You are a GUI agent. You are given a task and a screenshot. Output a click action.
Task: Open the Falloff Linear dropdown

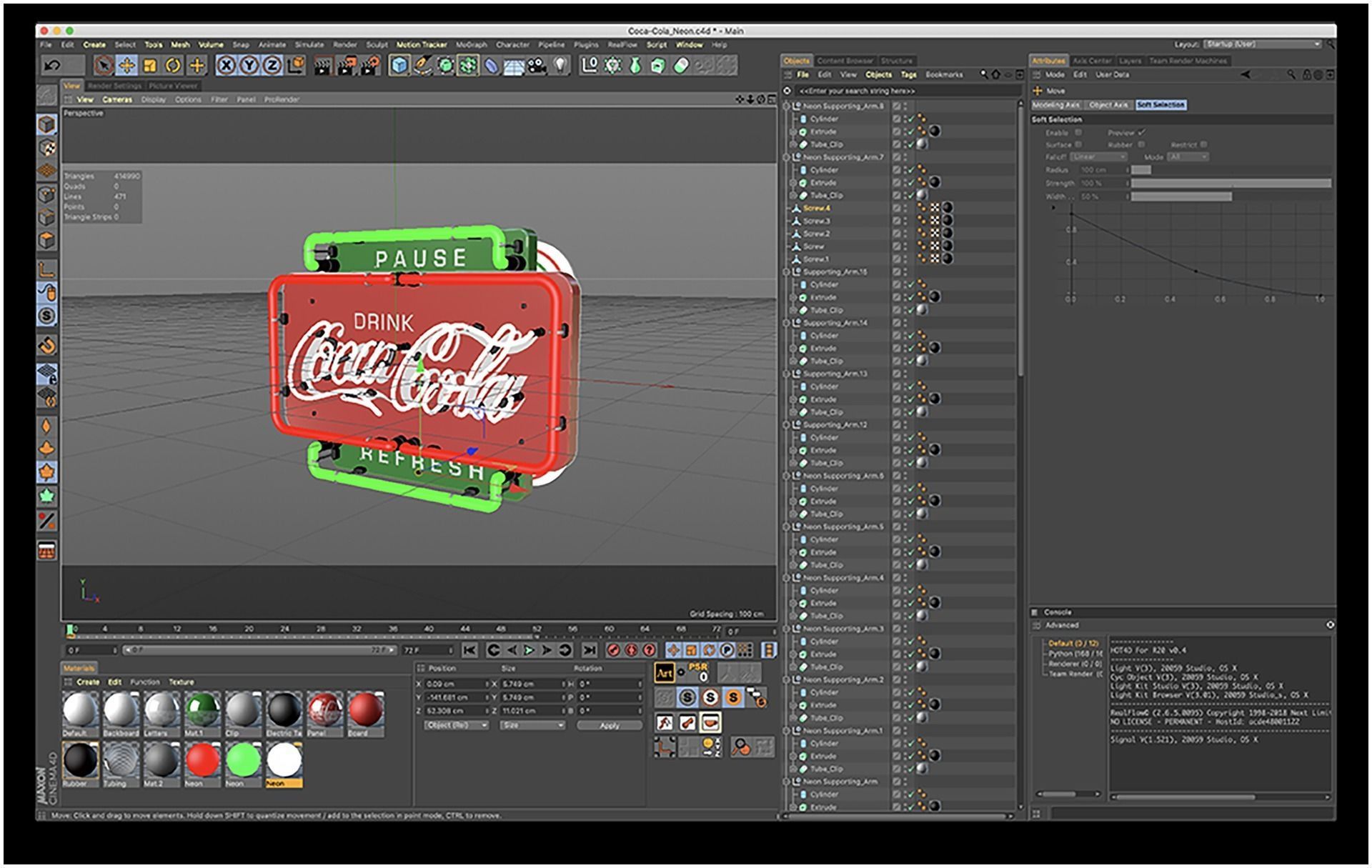click(1098, 157)
